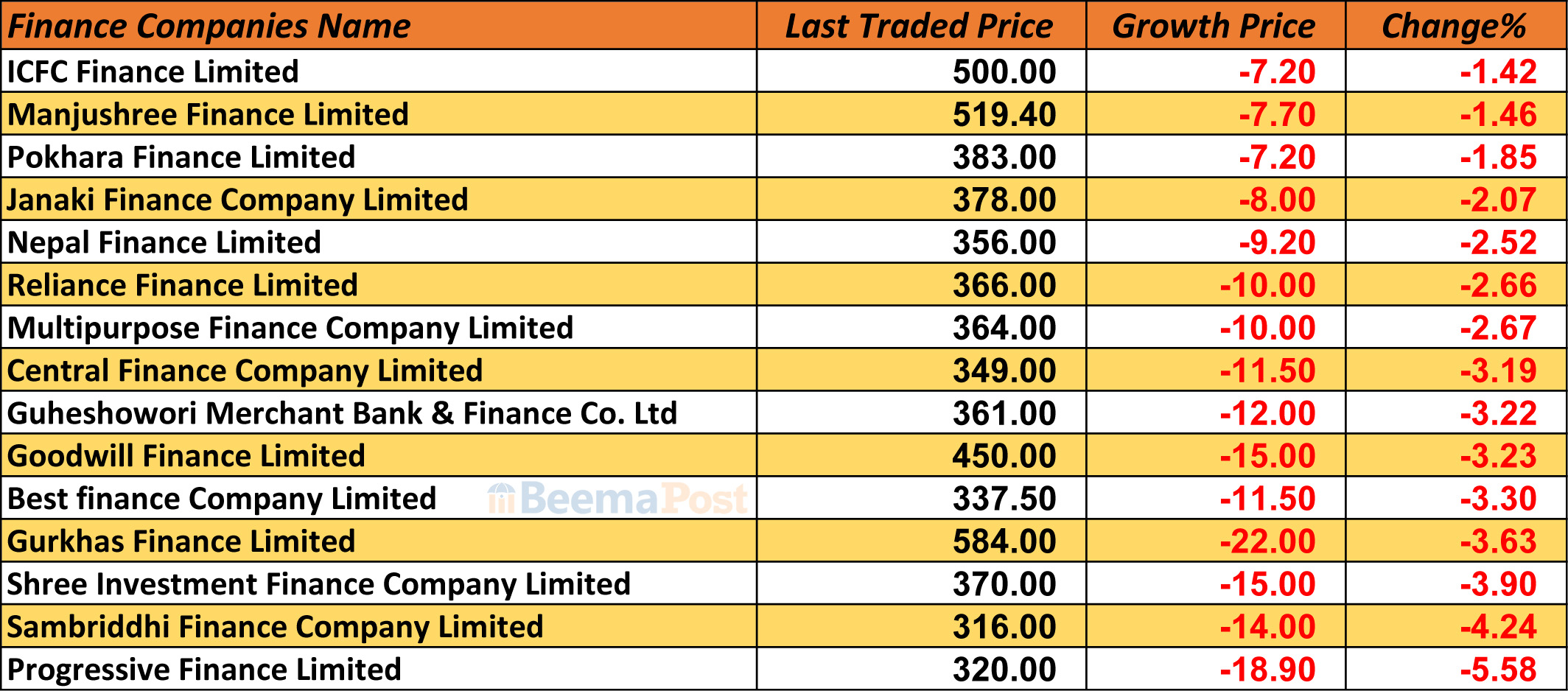Click the Growth Price column header

point(1214,27)
